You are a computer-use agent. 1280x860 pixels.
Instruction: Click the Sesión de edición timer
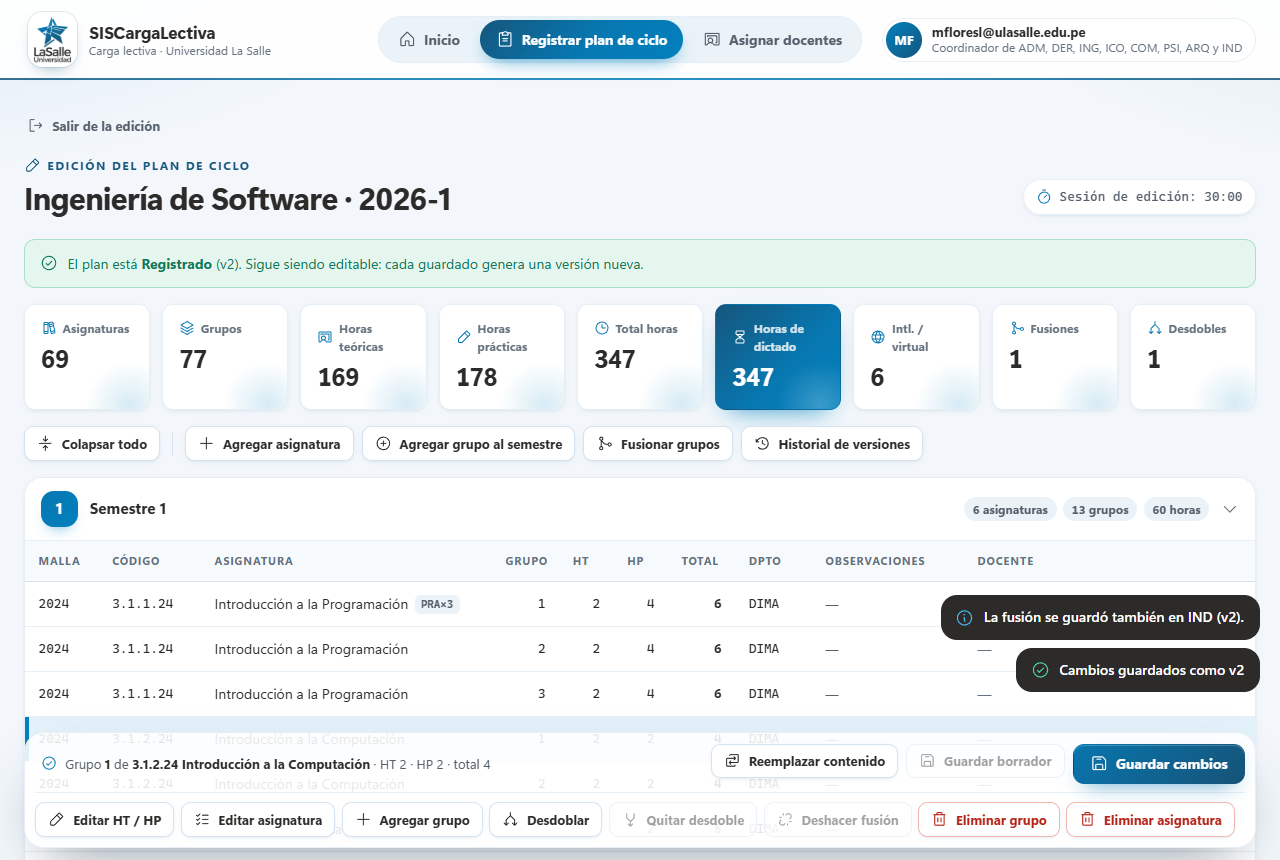[1139, 197]
